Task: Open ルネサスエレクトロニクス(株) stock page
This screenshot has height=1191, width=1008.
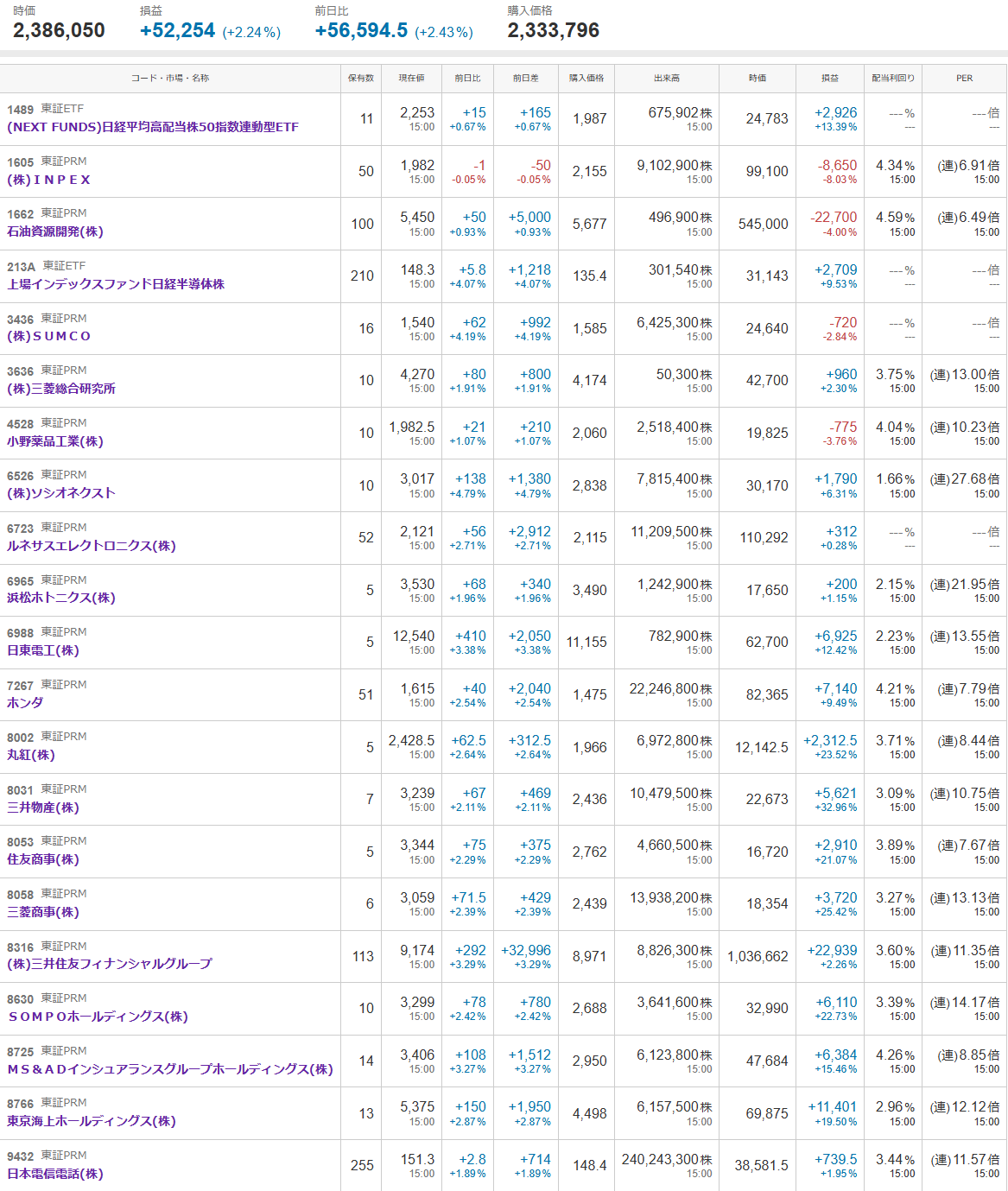Action: 92,546
